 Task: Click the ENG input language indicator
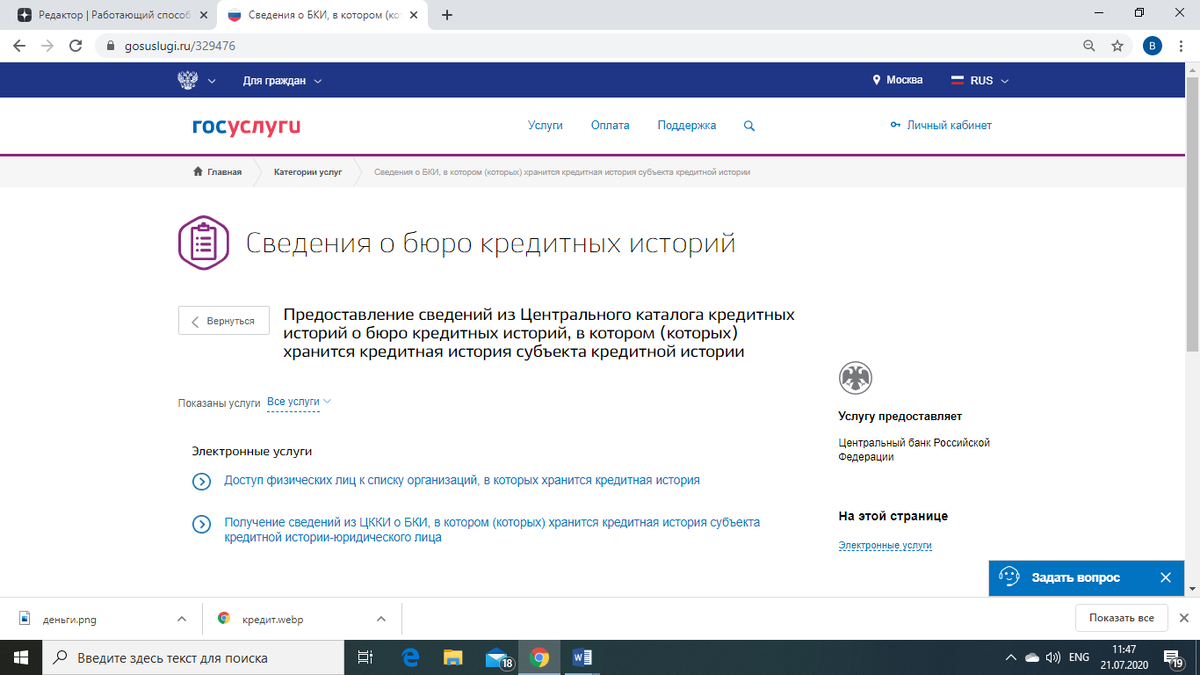coord(1079,658)
